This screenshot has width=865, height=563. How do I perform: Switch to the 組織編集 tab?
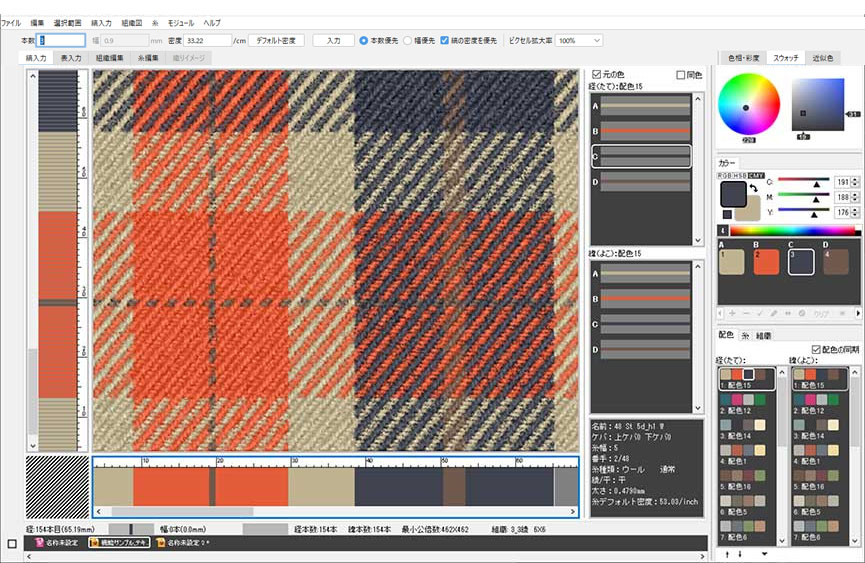(110, 58)
